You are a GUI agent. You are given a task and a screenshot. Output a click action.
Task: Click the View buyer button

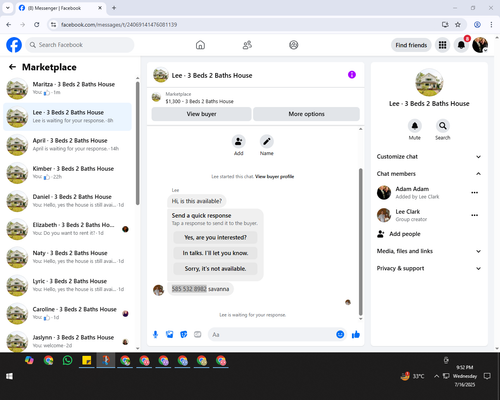point(201,114)
